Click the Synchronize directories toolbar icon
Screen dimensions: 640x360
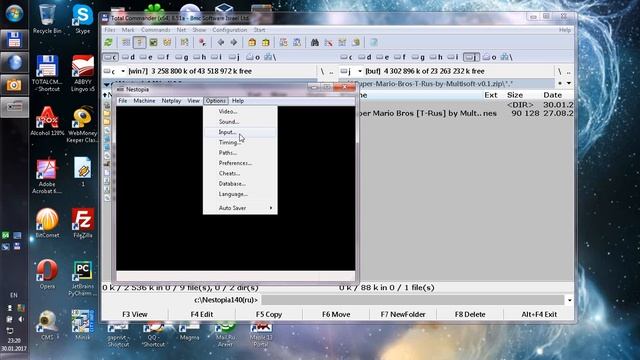[342, 42]
